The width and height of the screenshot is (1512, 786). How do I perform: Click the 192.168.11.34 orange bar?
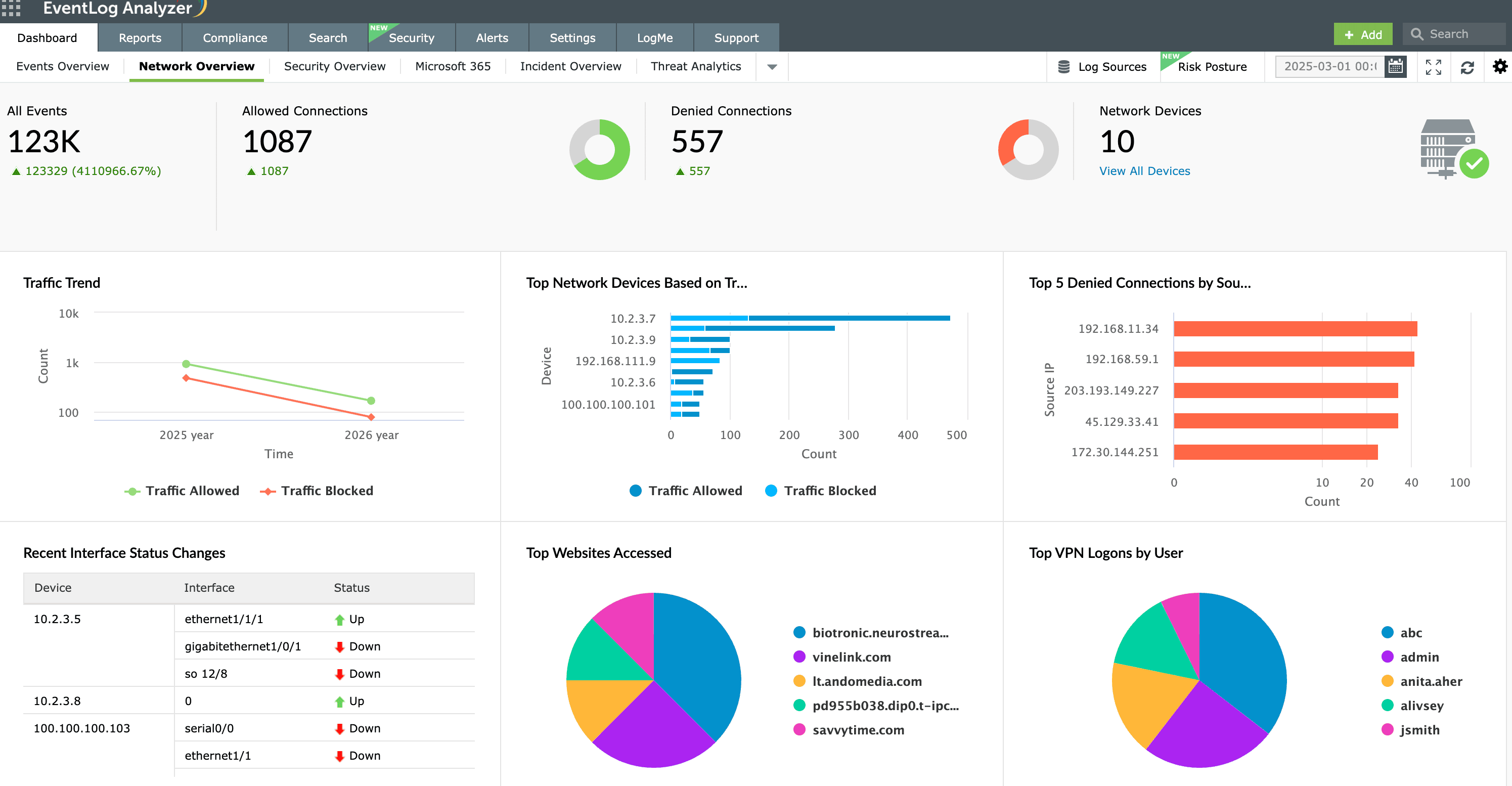pos(1295,329)
